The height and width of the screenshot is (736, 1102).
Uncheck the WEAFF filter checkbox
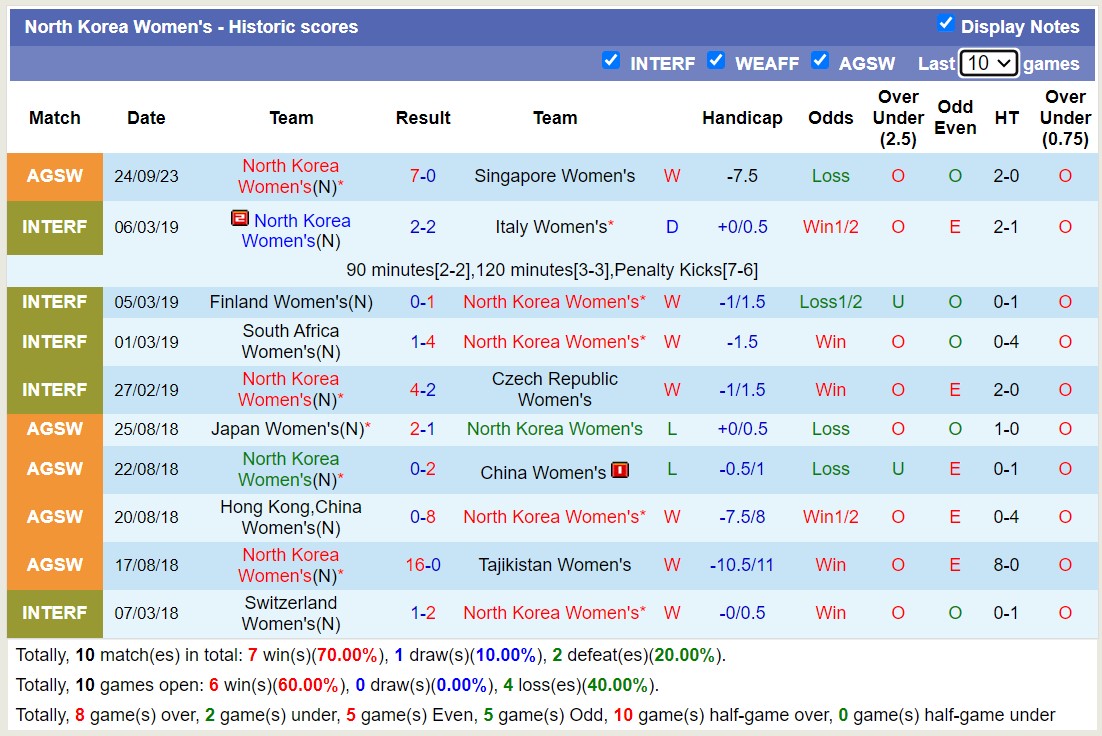(716, 61)
